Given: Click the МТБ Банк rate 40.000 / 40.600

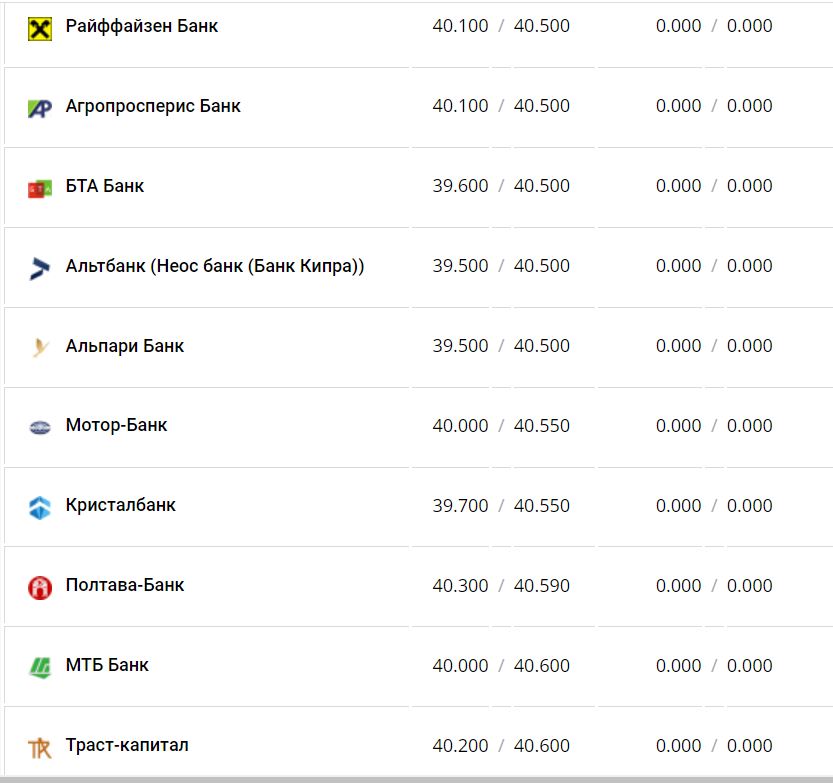Looking at the screenshot, I should coord(501,666).
